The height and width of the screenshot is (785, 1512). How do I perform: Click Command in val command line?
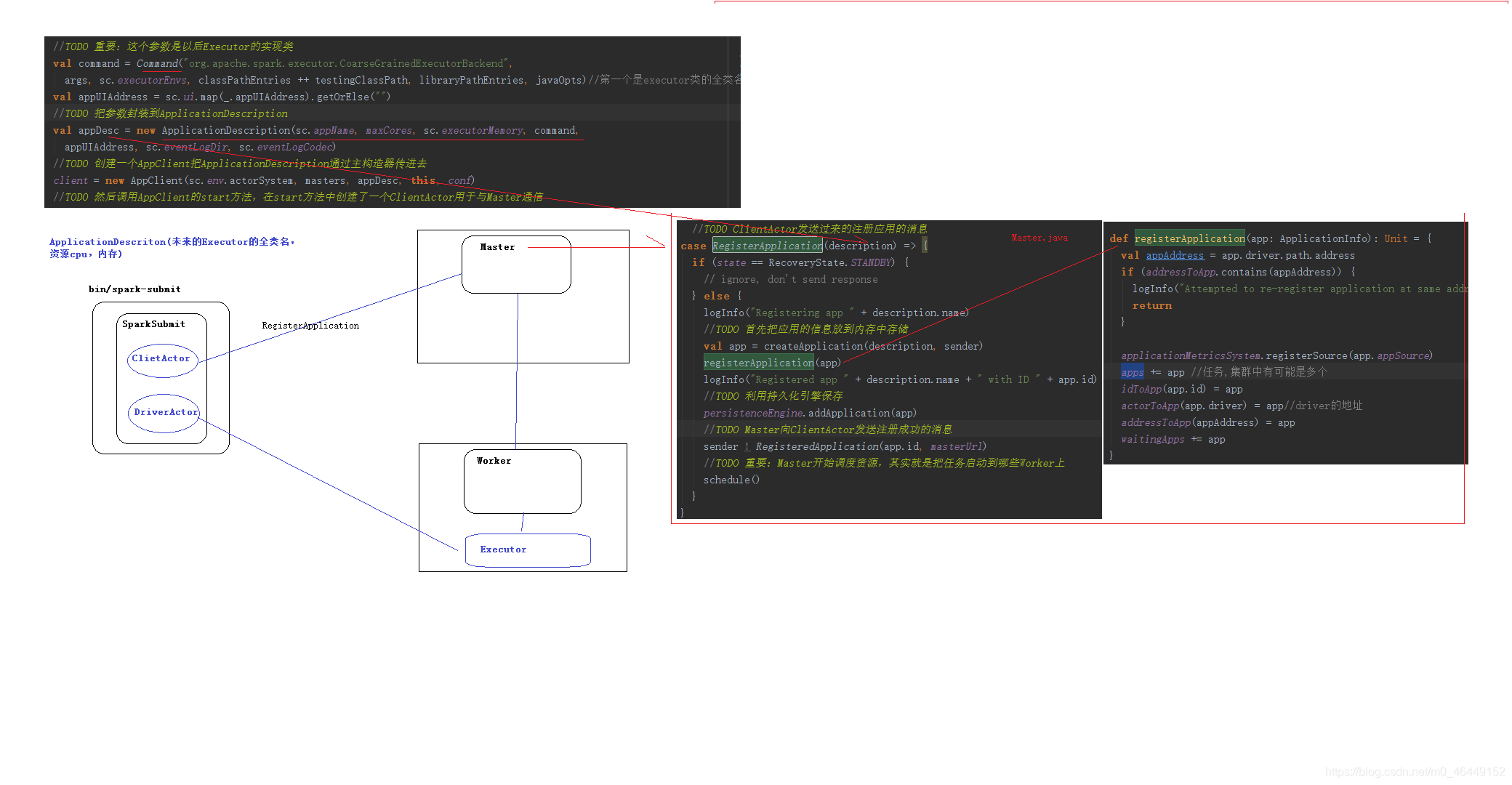point(157,63)
